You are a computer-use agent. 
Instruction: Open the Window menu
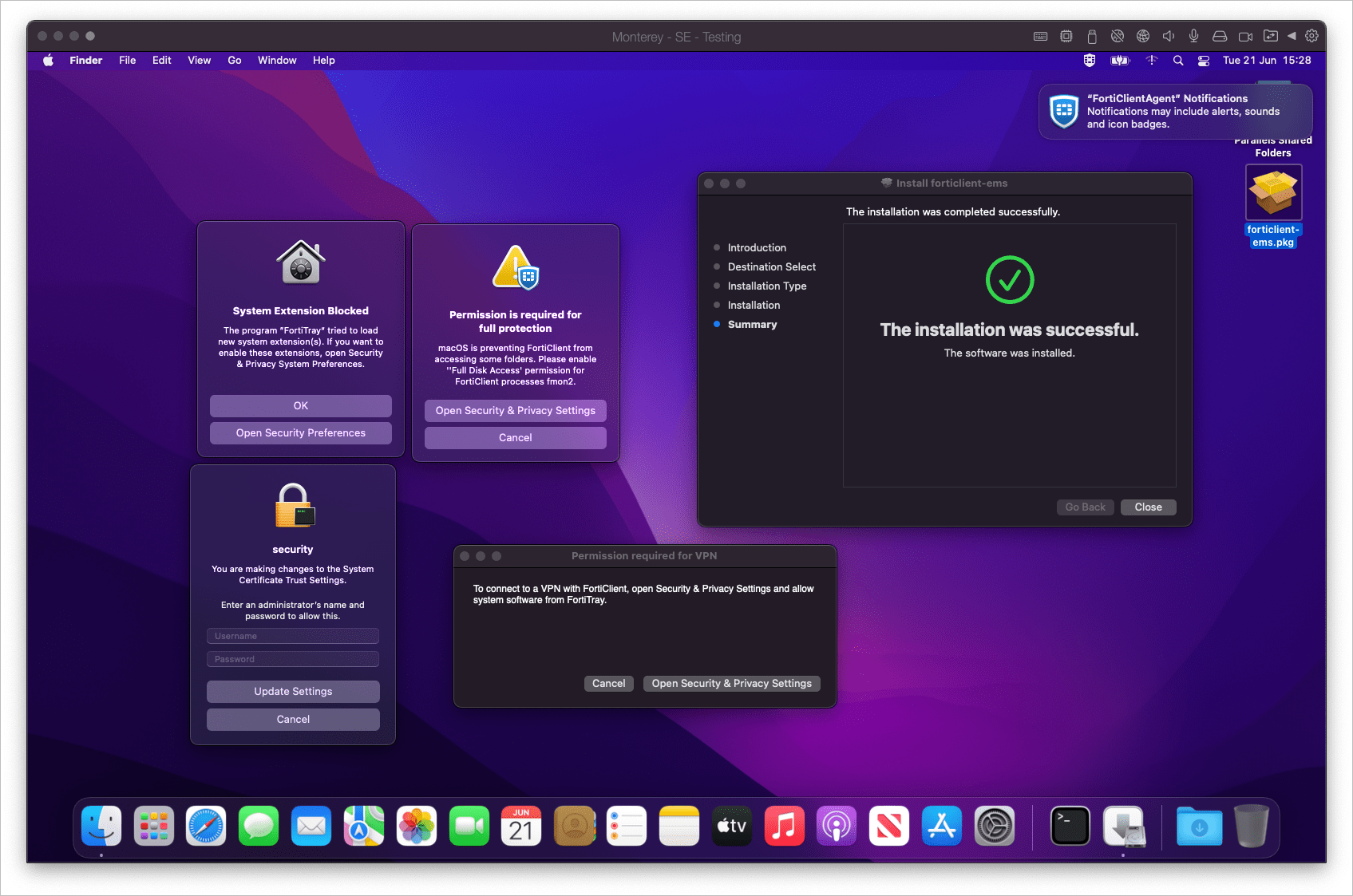coord(277,61)
